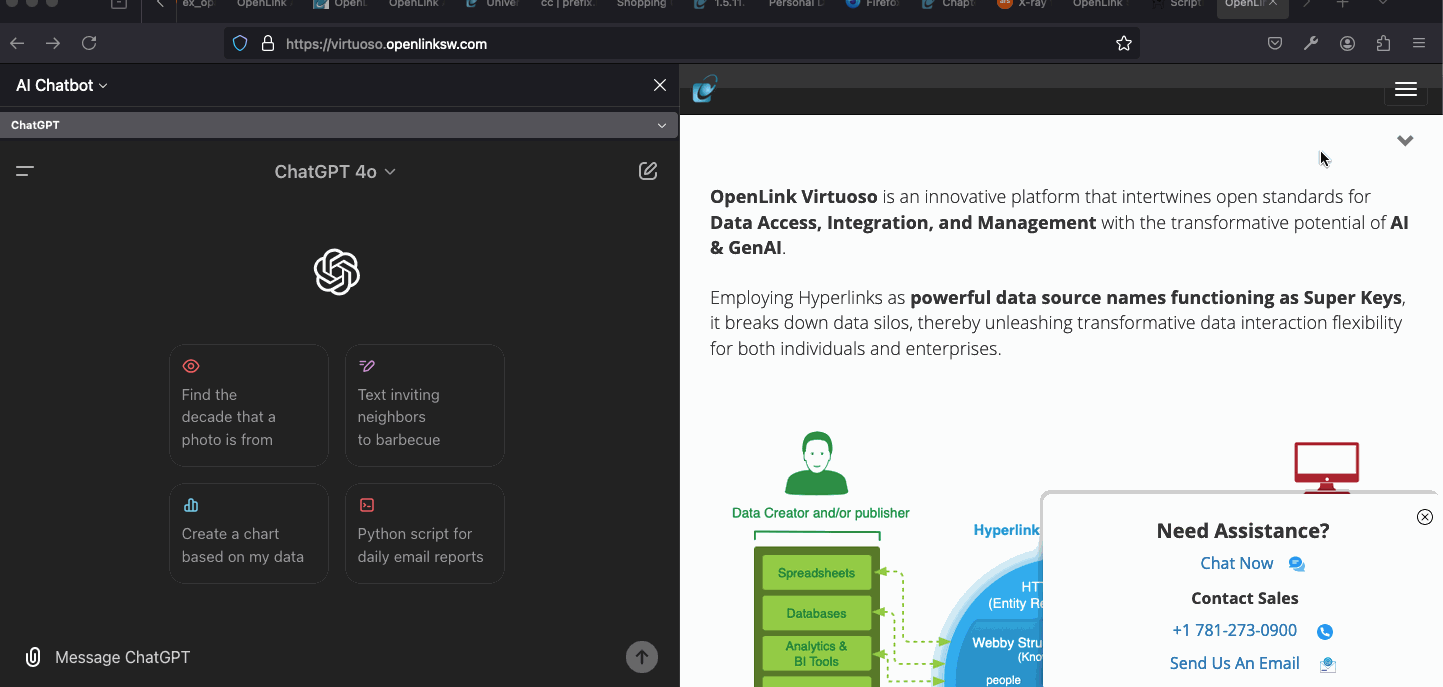Attach a file with the paperclip icon
This screenshot has height=687, width=1443.
33,657
